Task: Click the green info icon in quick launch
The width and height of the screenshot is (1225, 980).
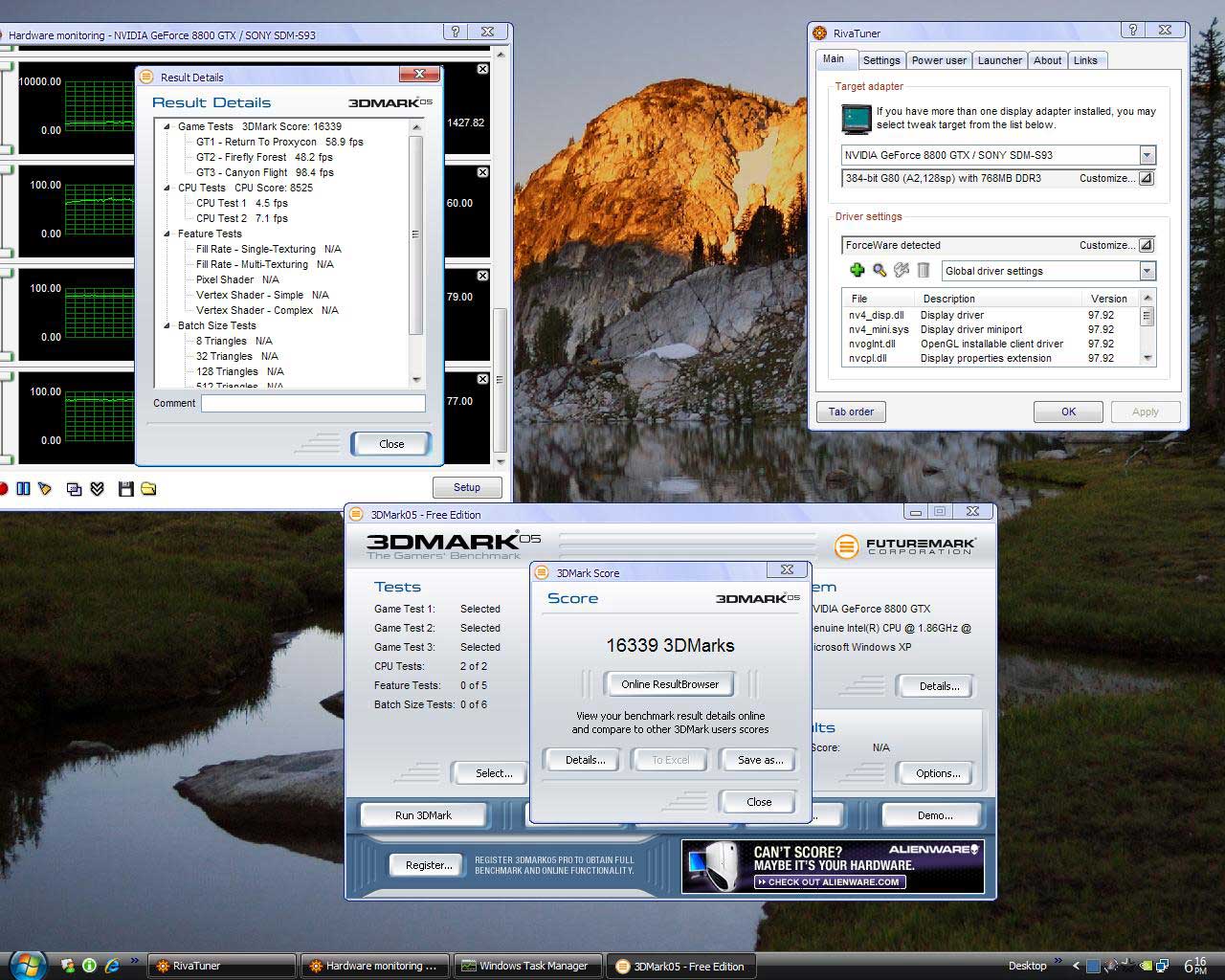Action: coord(89,966)
